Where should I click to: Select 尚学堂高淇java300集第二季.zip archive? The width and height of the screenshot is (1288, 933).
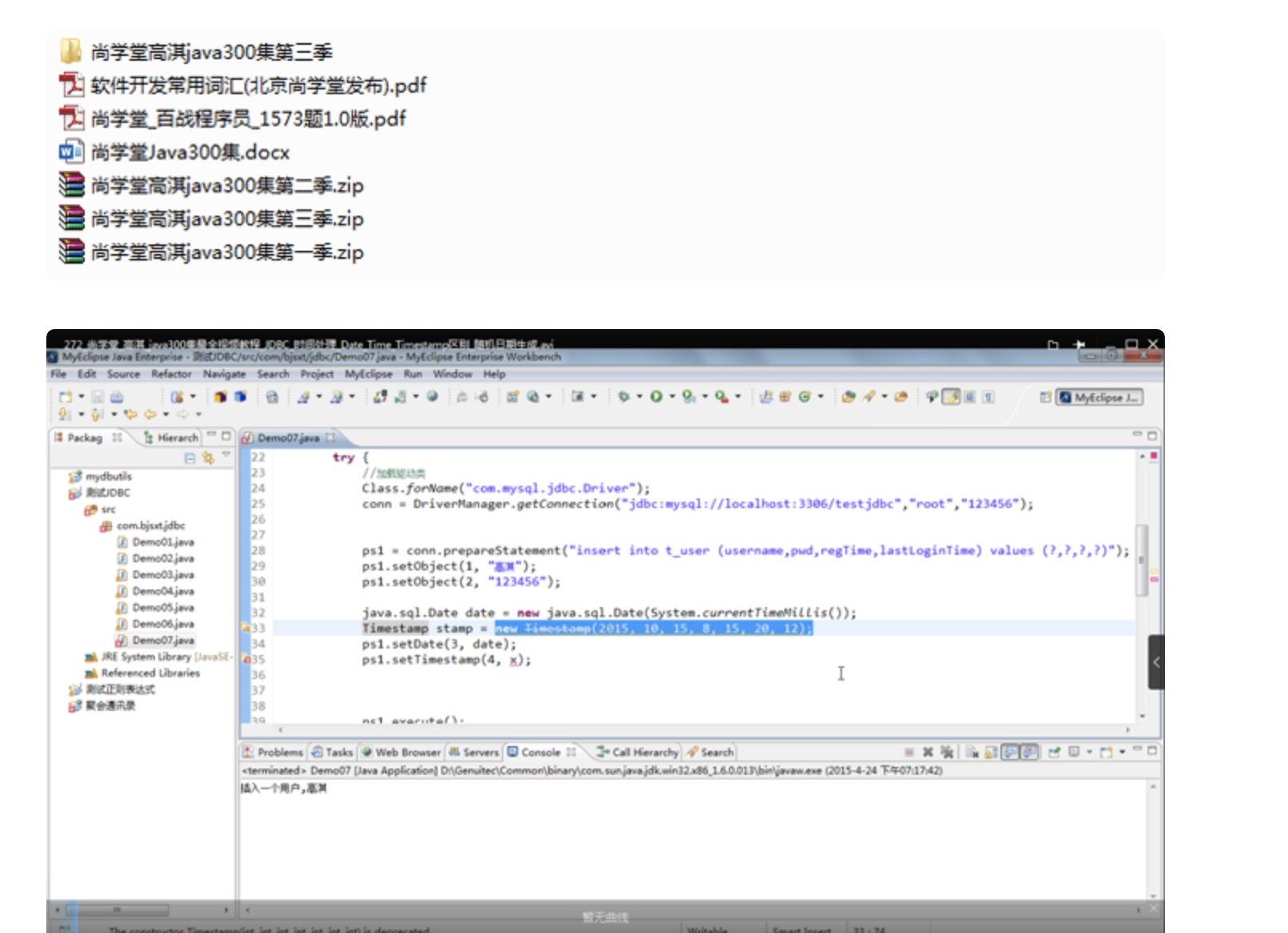pyautogui.click(x=211, y=185)
